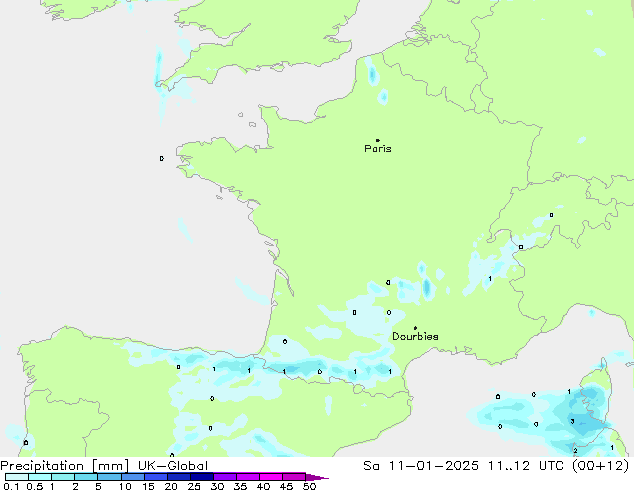Click the legend value '0.1'

[x=11, y=486]
